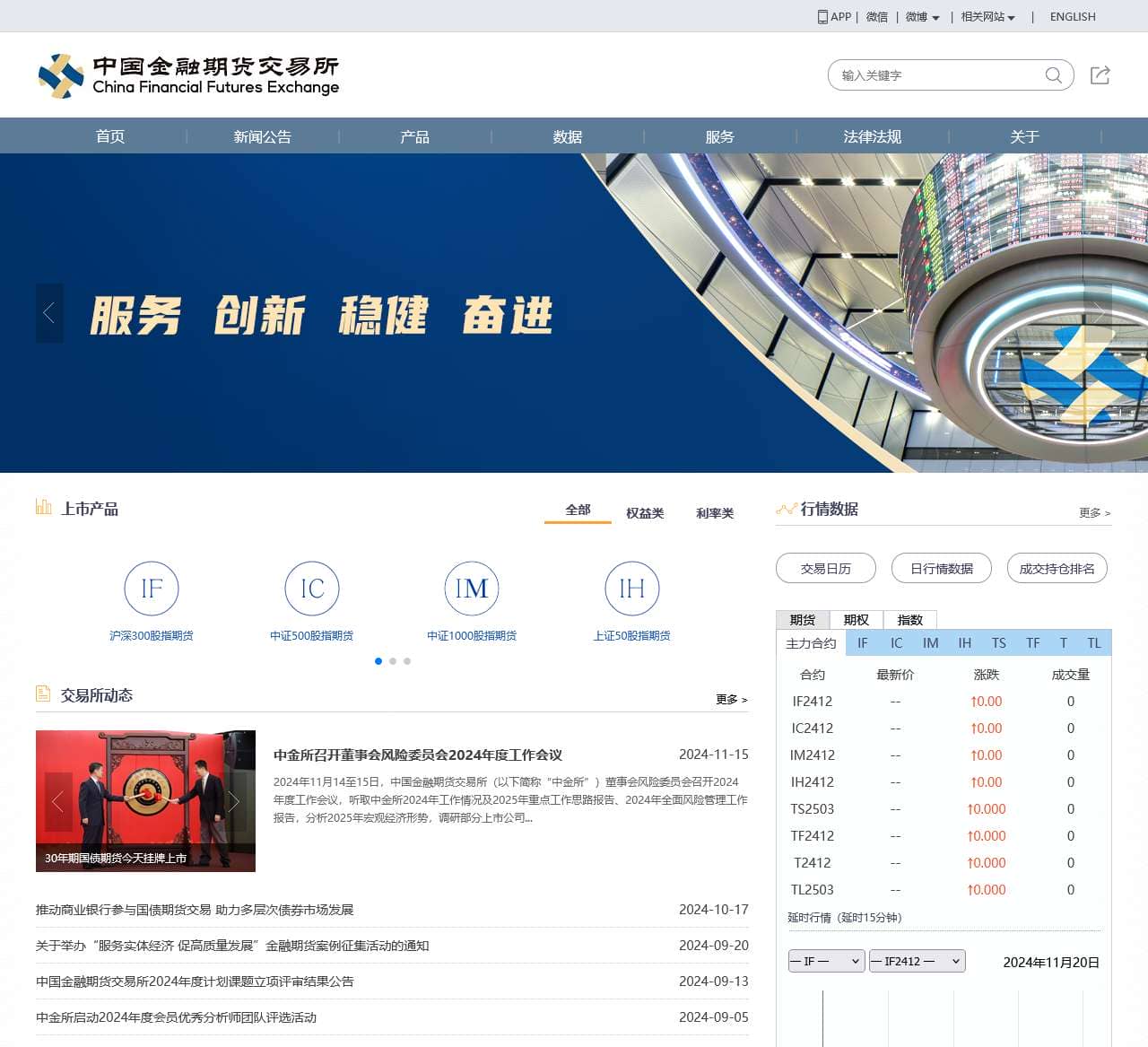Click the IF2412 contract row
This screenshot has width=1148, height=1047.
tap(944, 702)
